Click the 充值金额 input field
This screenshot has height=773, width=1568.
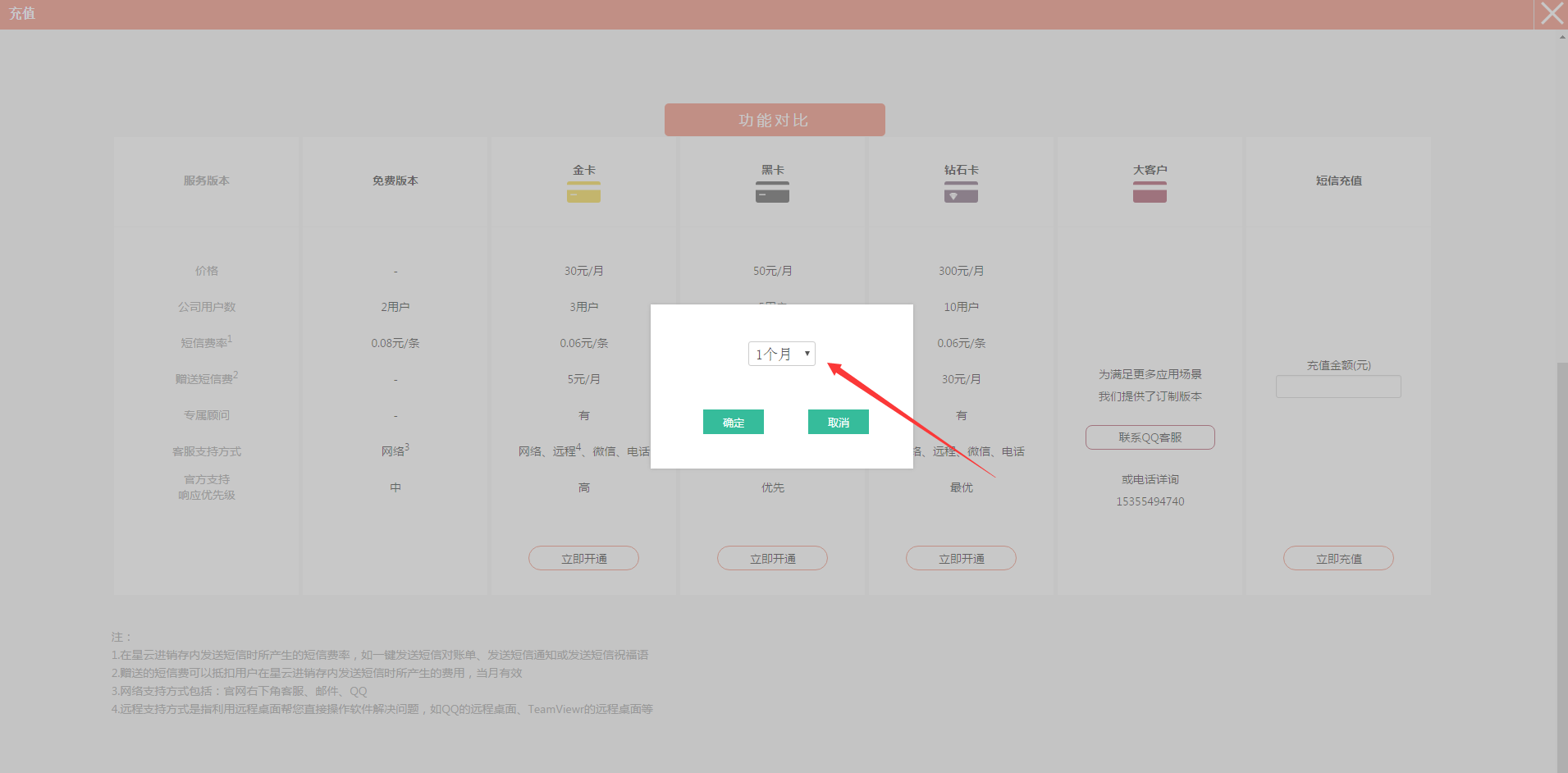pos(1337,386)
